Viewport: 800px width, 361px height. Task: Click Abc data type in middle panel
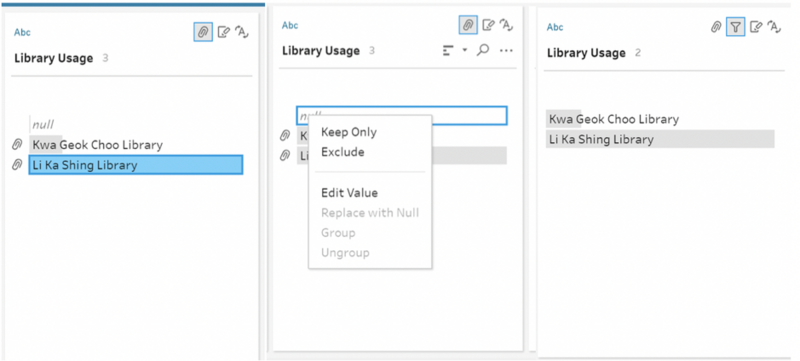[x=290, y=25]
